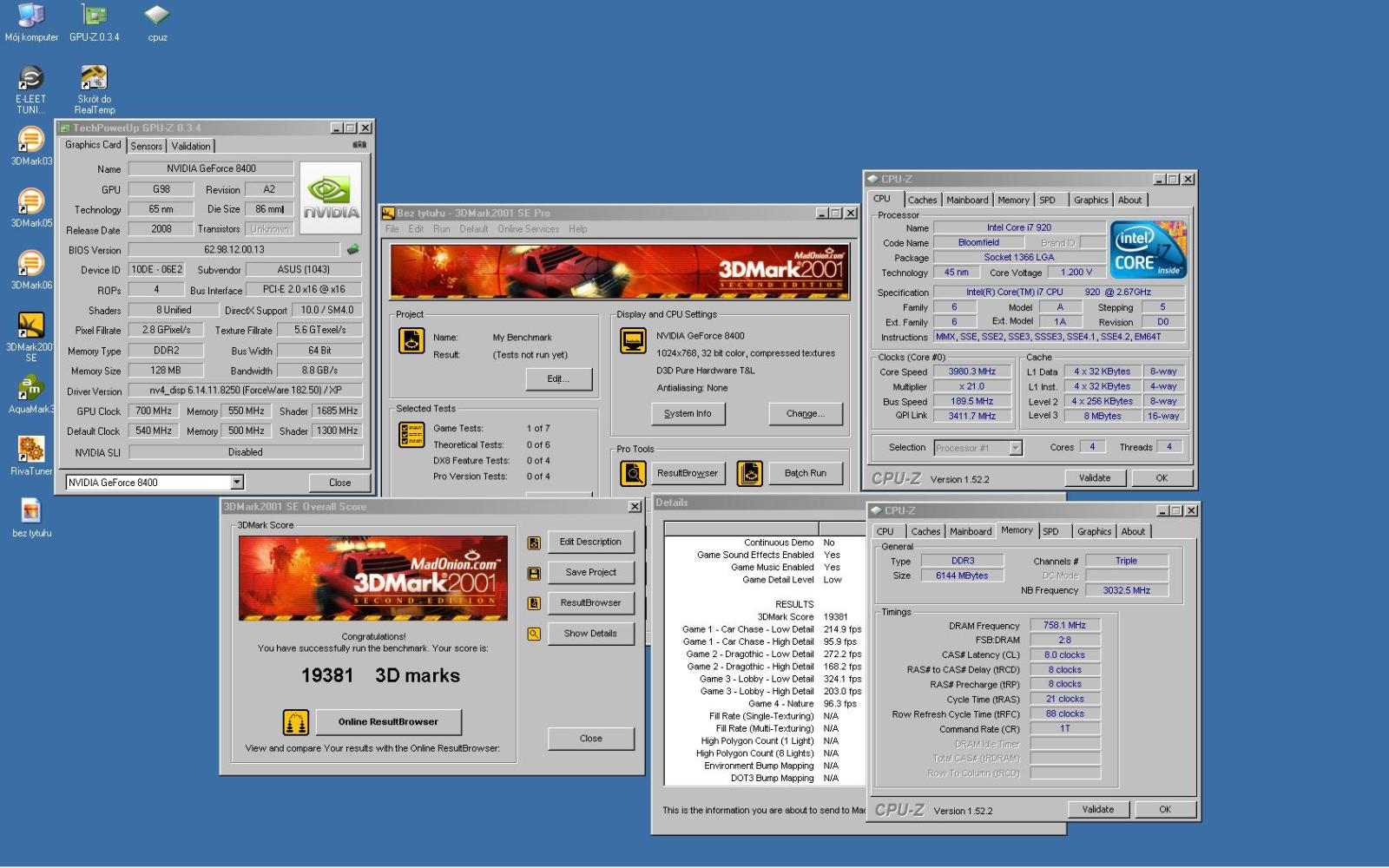Screen dimensions: 1389x868
Task: Open the GPU selection dropdown in GPU-Z
Action: (237, 483)
